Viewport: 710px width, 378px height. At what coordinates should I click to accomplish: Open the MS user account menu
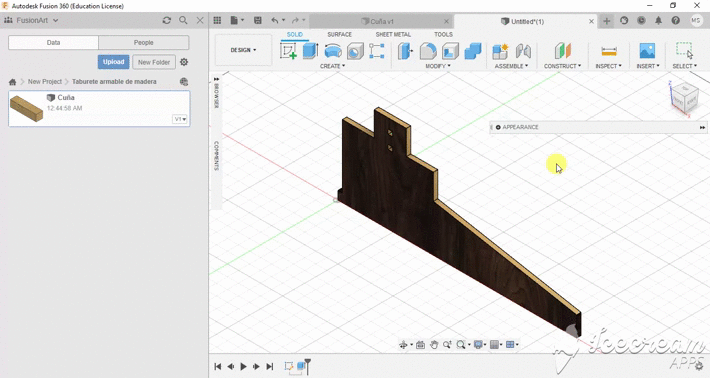[696, 20]
